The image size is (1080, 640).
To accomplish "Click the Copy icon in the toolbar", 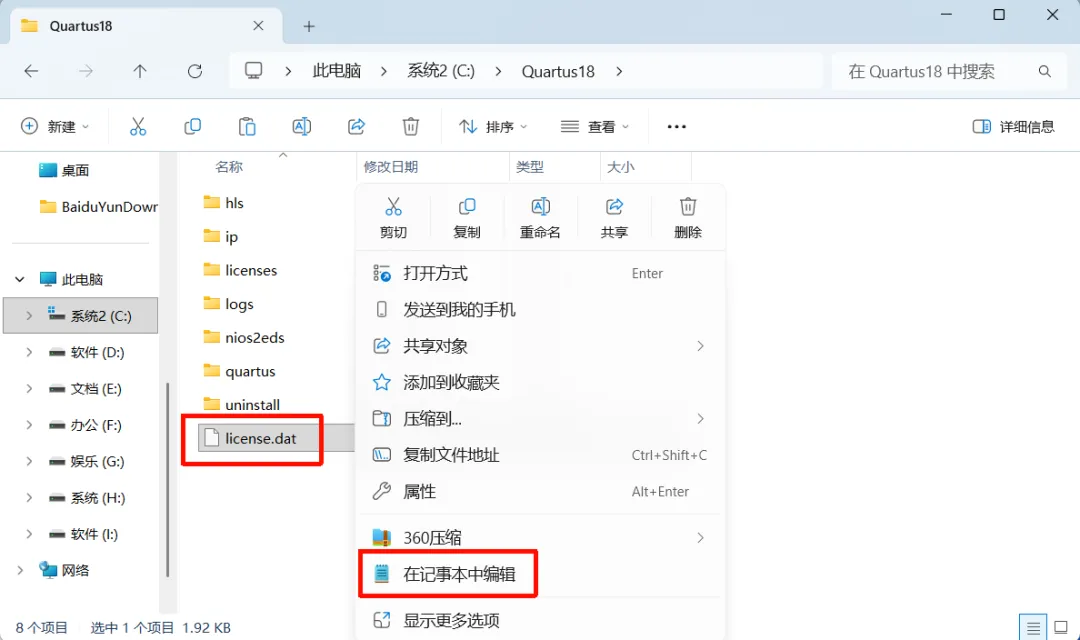I will (x=193, y=127).
